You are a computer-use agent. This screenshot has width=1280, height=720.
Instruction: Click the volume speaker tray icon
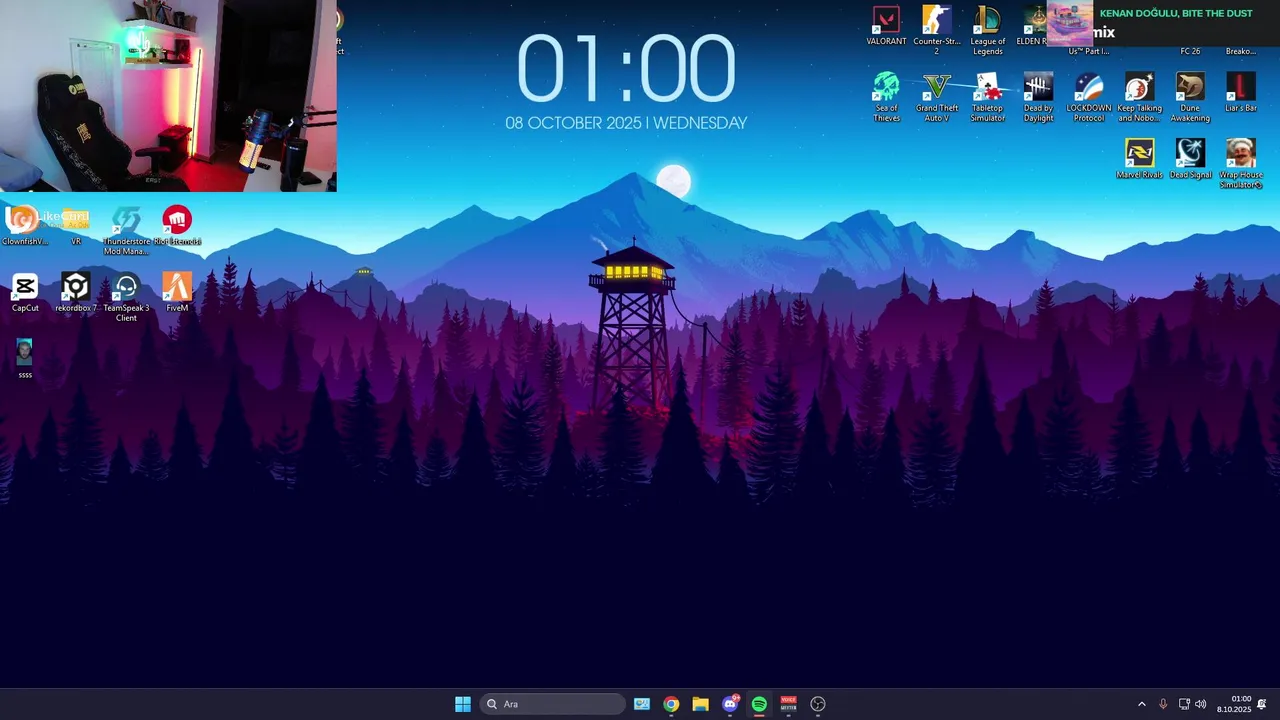pyautogui.click(x=1201, y=704)
